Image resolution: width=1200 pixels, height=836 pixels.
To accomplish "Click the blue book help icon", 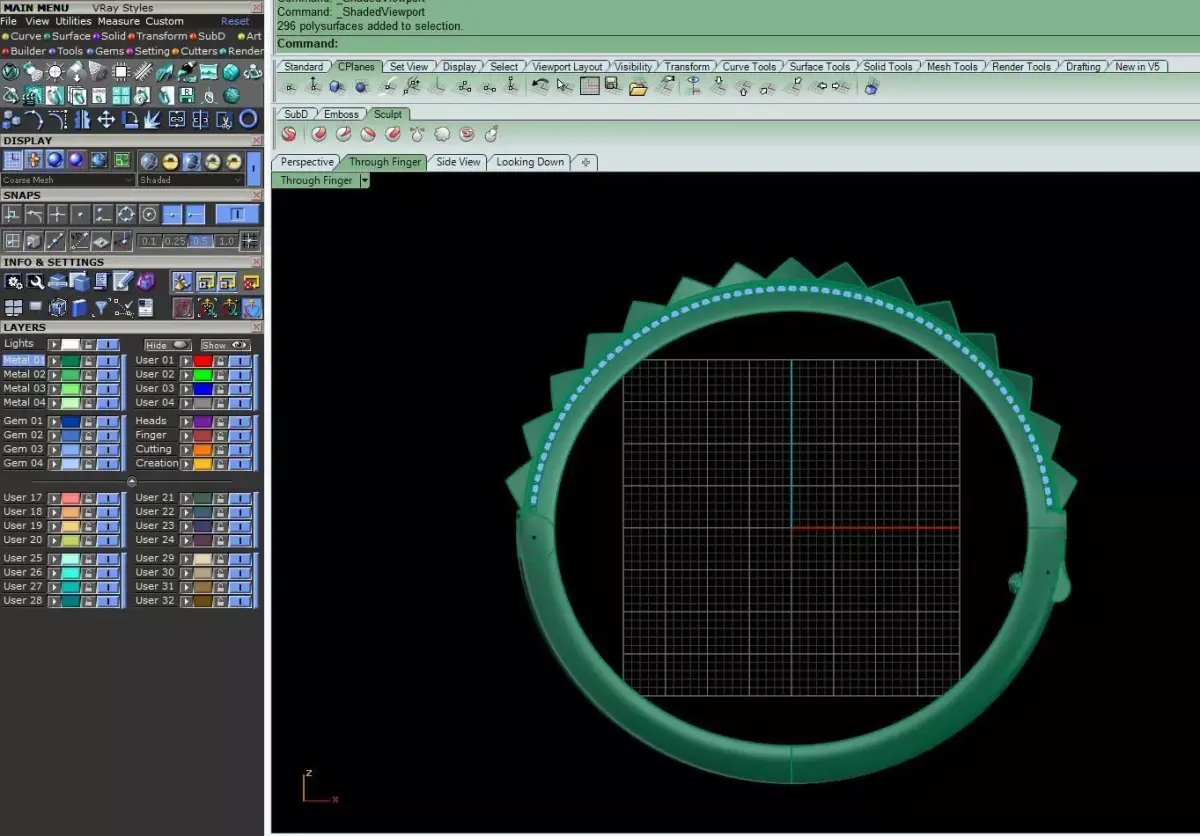I will point(80,308).
